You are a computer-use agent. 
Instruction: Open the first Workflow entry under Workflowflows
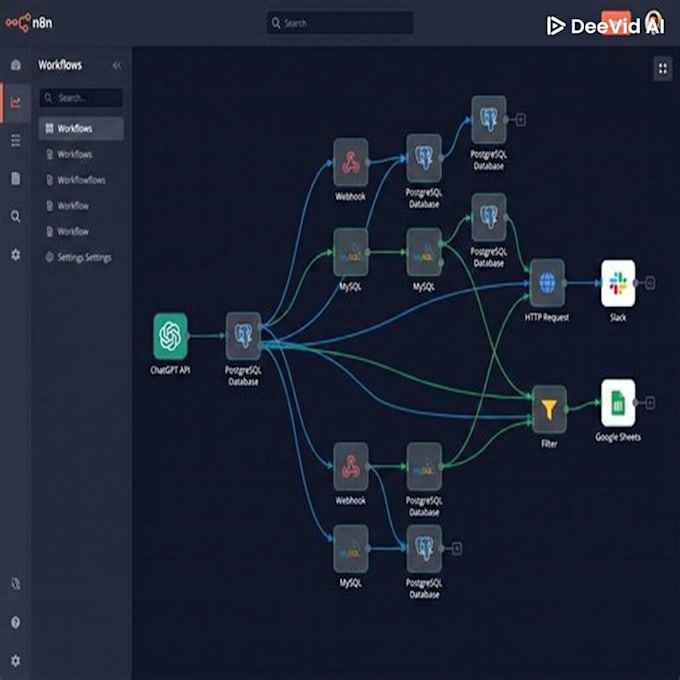68,206
